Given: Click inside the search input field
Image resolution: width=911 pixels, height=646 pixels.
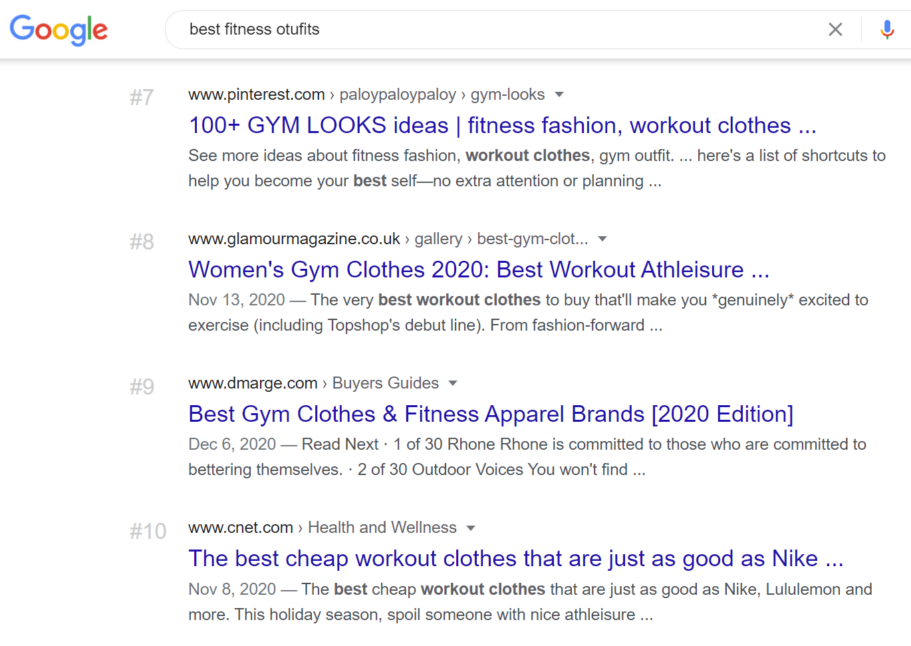Looking at the screenshot, I should [450, 29].
